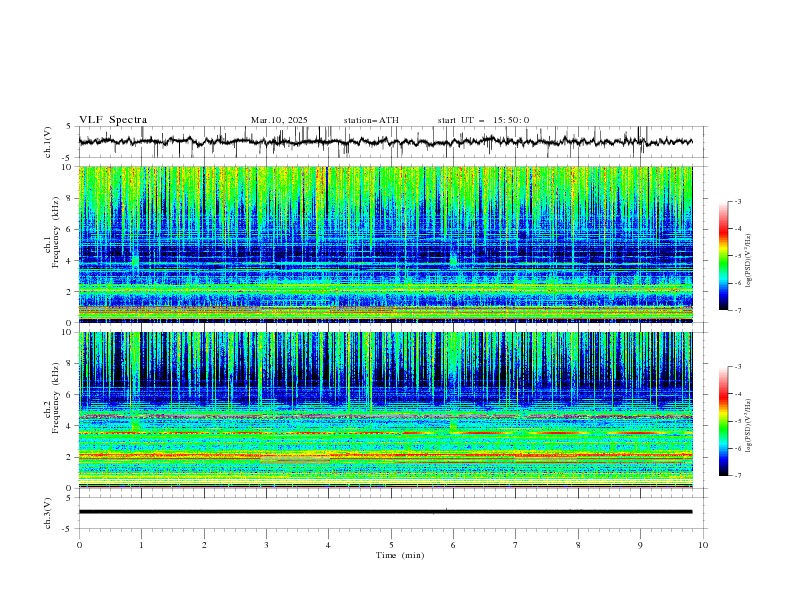
Task: Click the ch.1 spectrogram plot area
Action: (x=385, y=244)
